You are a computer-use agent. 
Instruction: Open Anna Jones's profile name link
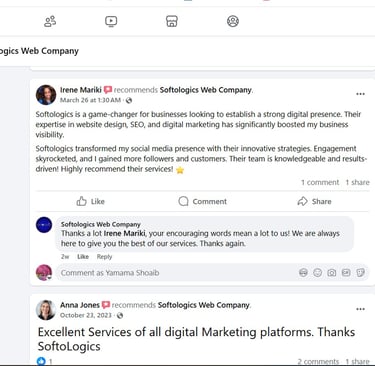(80, 305)
